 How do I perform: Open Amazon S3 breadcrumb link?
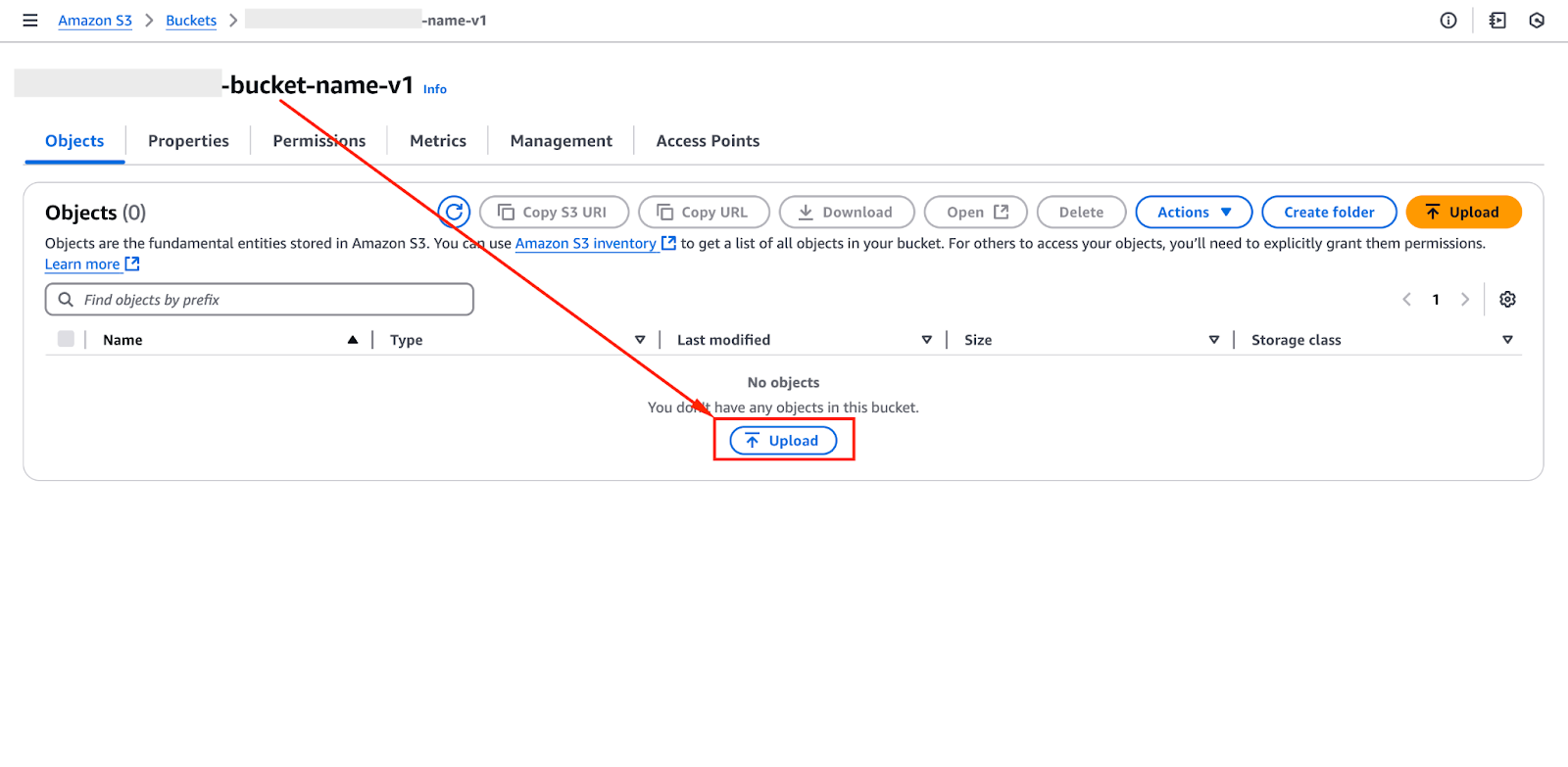95,21
